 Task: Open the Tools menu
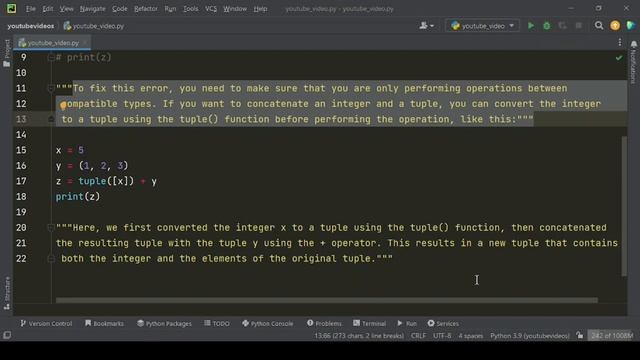(191, 9)
